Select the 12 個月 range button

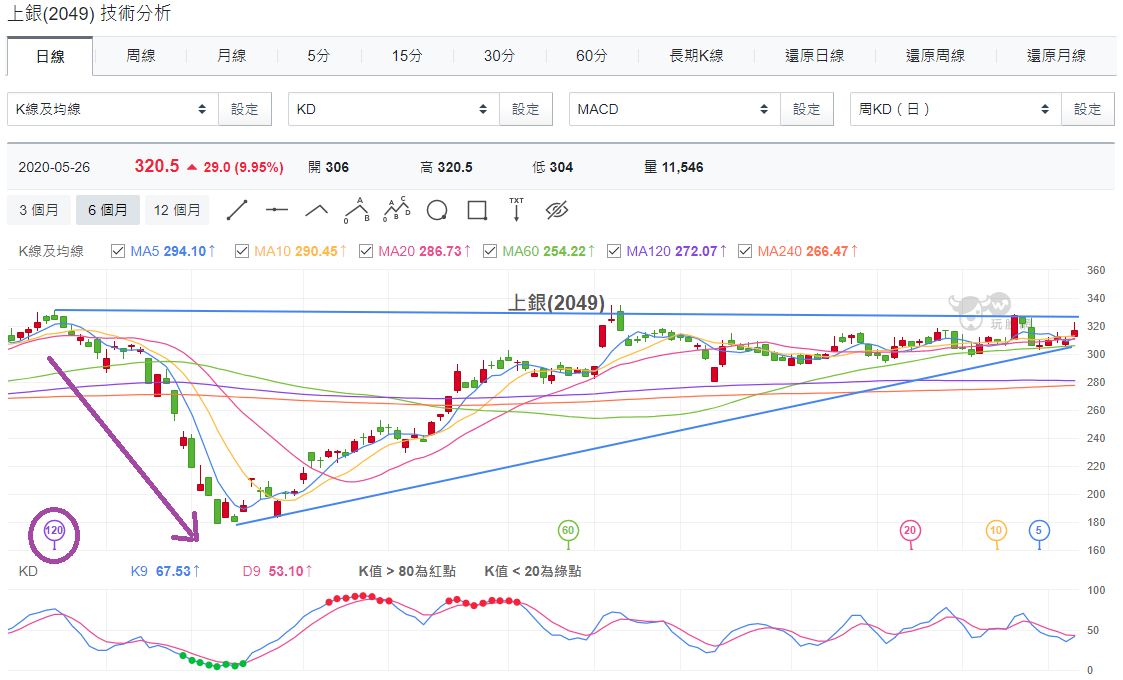177,210
